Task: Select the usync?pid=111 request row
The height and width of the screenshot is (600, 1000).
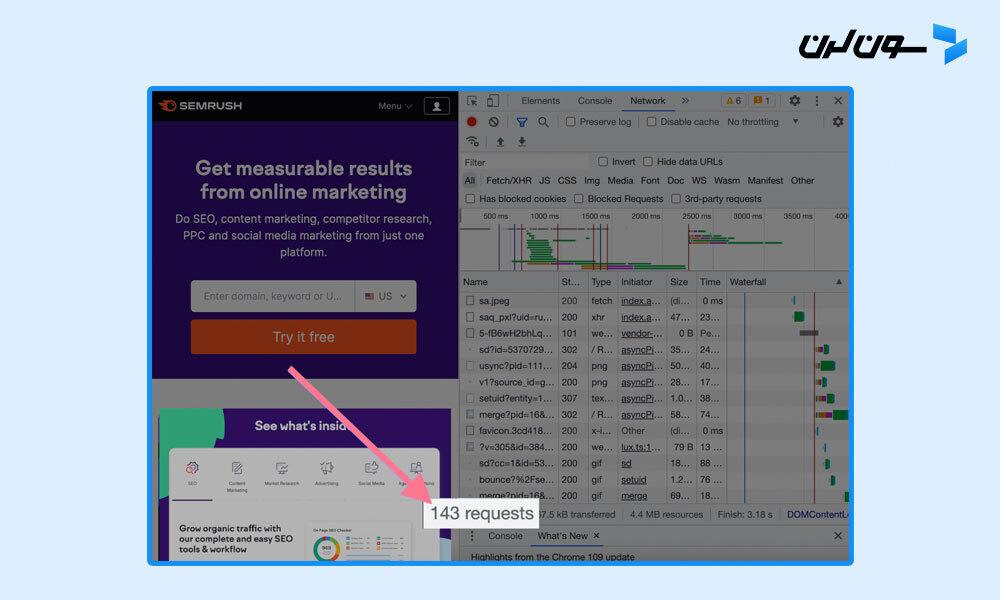Action: coord(654,366)
